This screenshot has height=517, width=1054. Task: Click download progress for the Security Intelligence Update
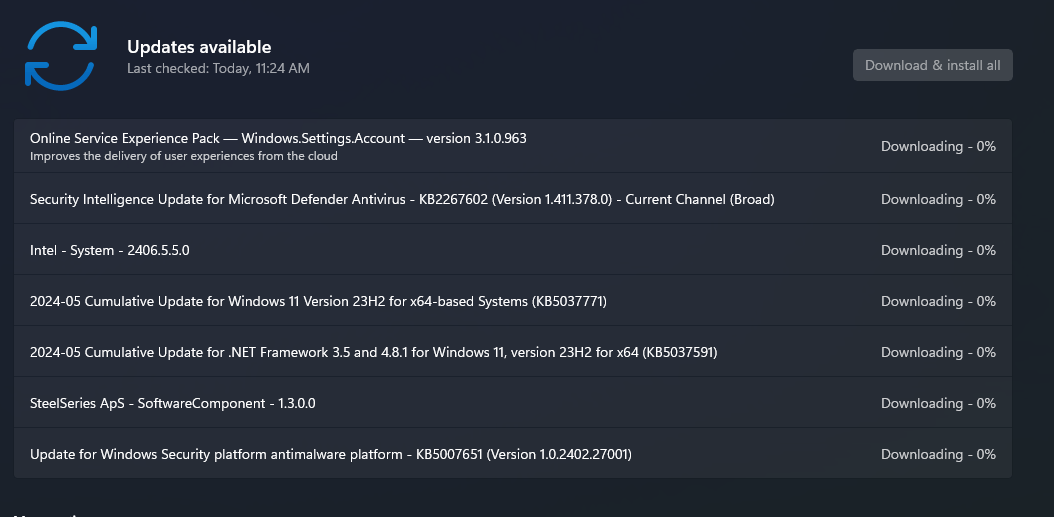pyautogui.click(x=938, y=199)
